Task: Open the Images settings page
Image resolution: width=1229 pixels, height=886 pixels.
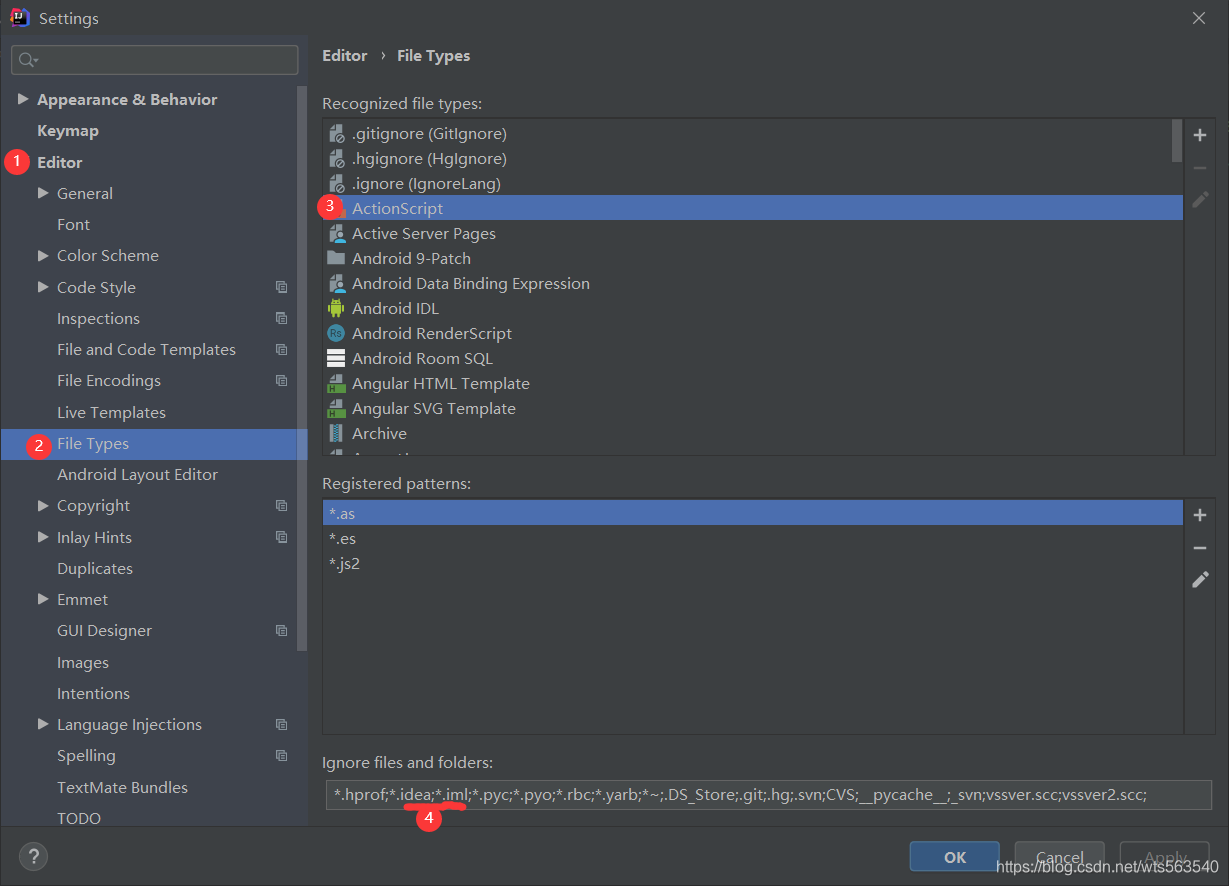Action: tap(83, 663)
